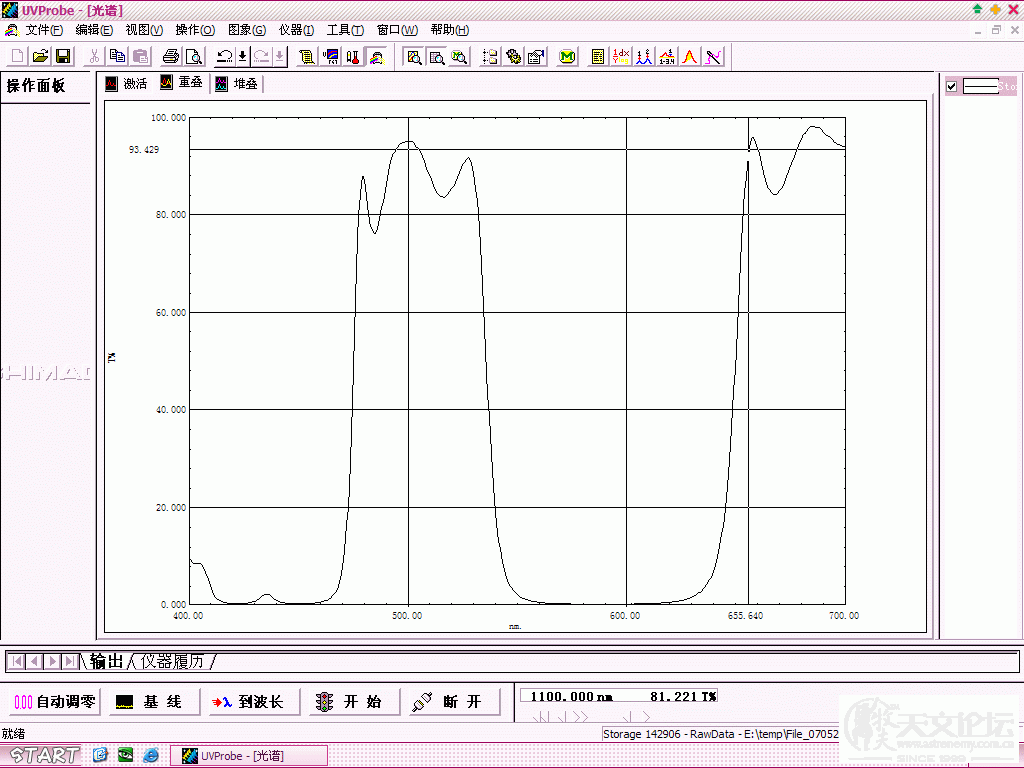Click the clipboard Paste icon

click(140, 56)
